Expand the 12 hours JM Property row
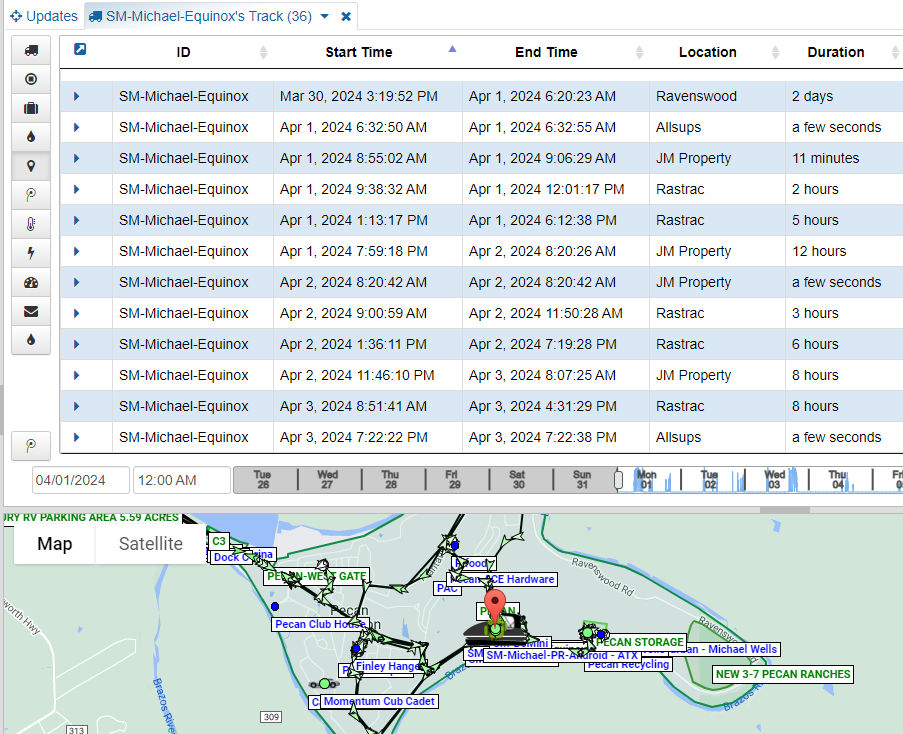903x734 pixels. coord(77,252)
